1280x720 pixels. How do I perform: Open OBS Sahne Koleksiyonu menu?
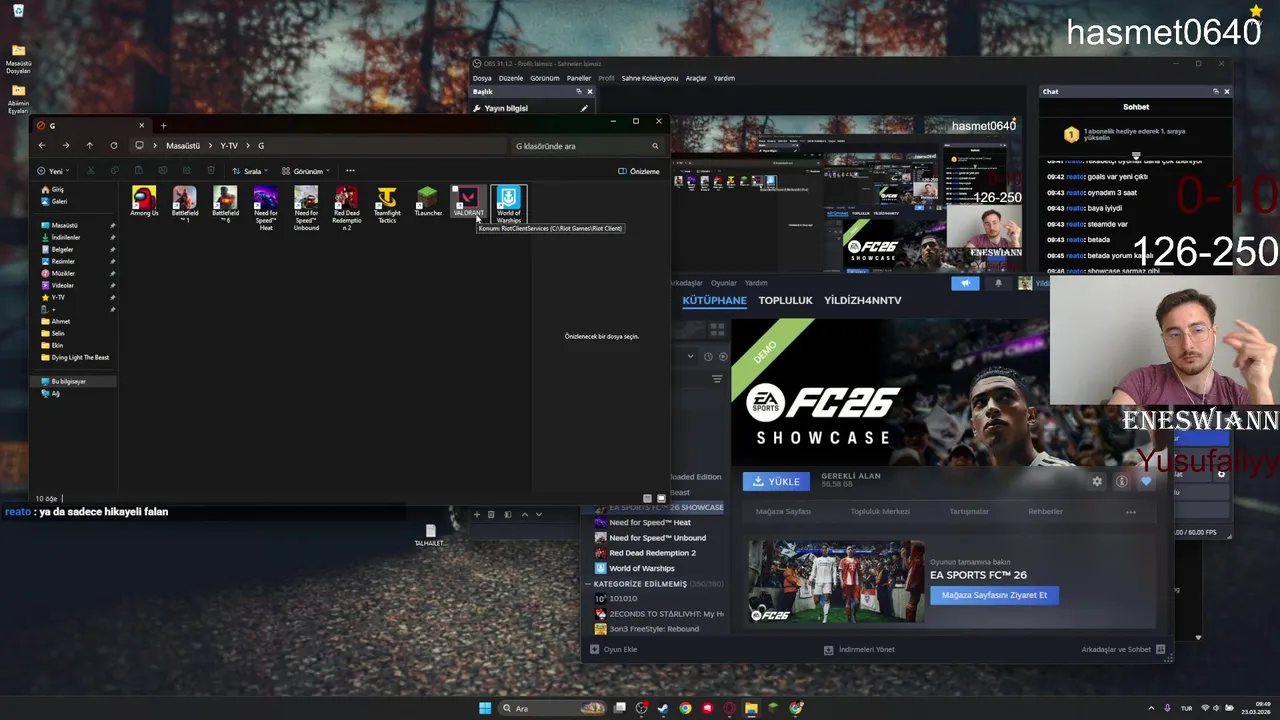click(x=650, y=78)
